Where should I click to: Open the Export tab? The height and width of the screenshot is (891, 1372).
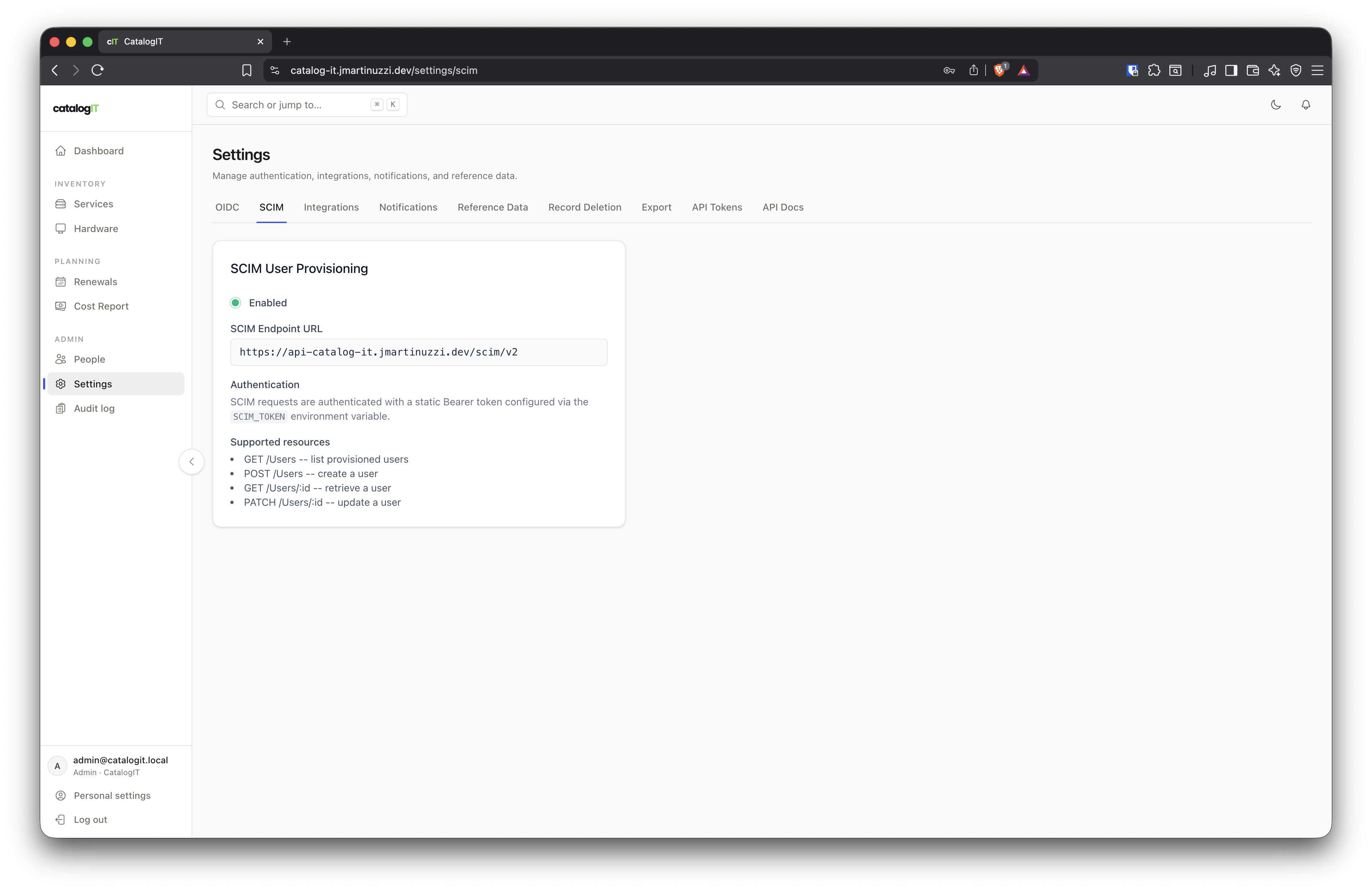click(x=657, y=207)
